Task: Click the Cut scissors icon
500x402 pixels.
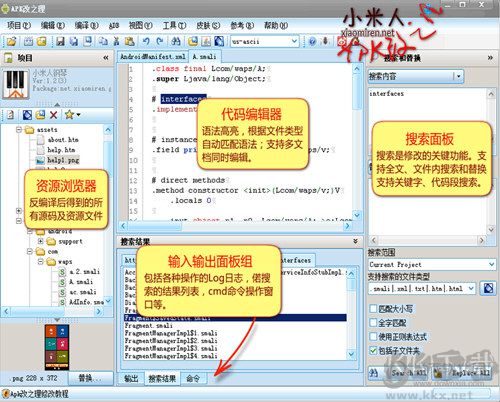Action: click(116, 41)
